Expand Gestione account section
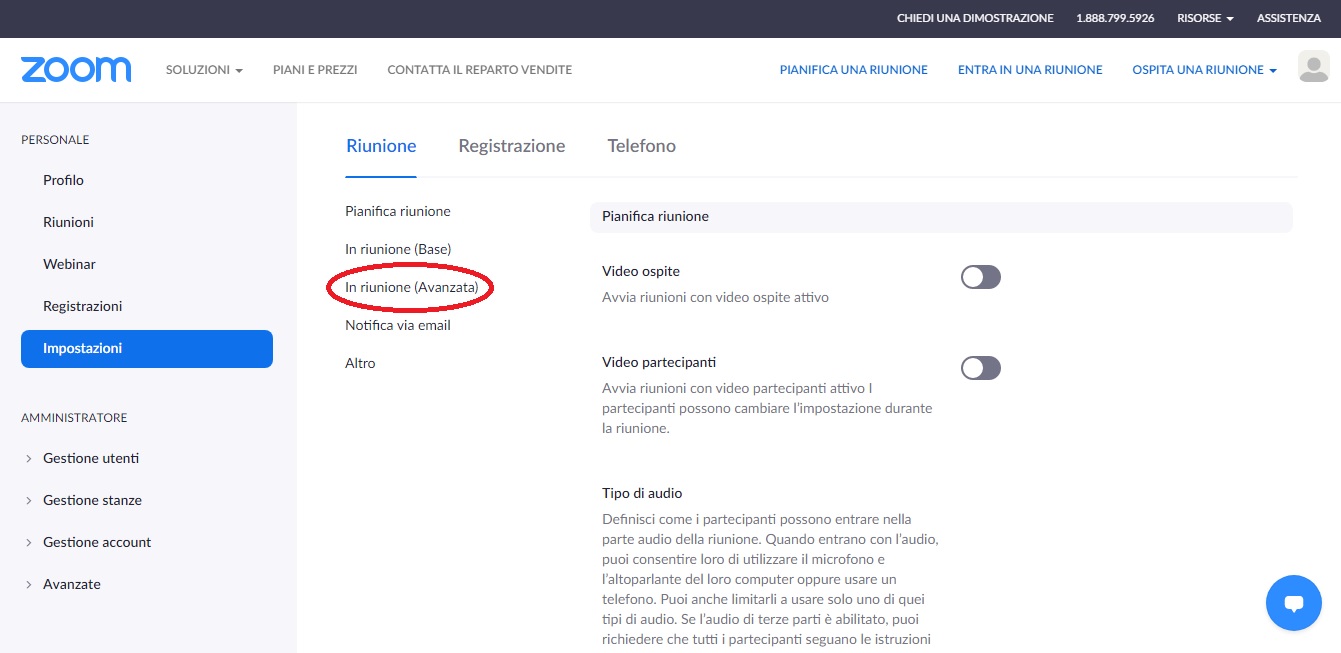The width and height of the screenshot is (1341, 653). (x=96, y=542)
